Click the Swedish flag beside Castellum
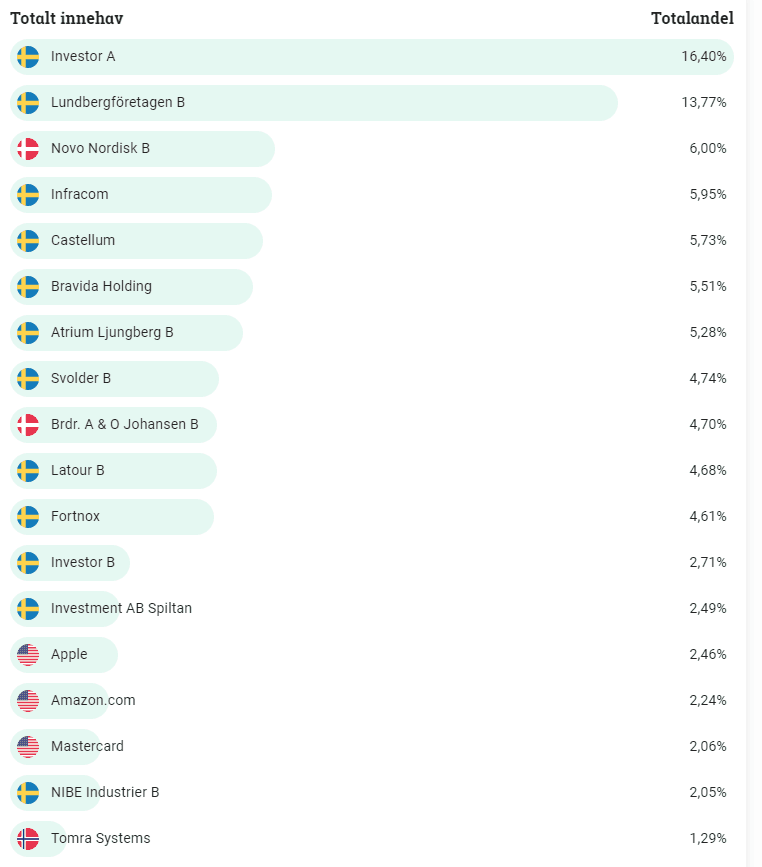Image resolution: width=762 pixels, height=867 pixels. [28, 240]
